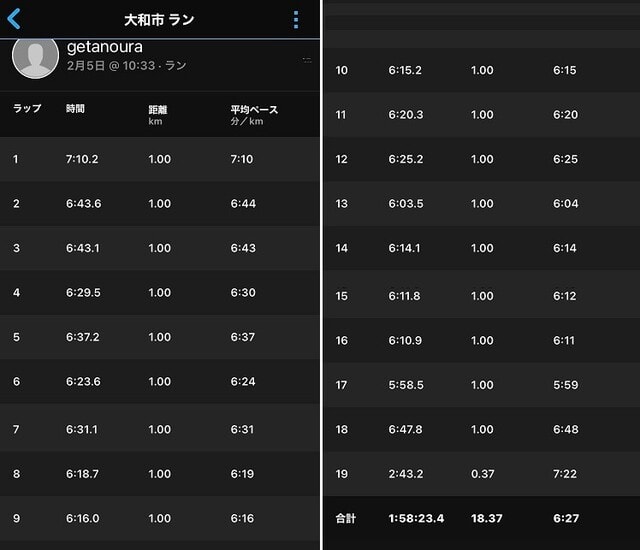Viewport: 640px width, 550px height.
Task: Tap the small icon beside the date line
Action: click(307, 60)
